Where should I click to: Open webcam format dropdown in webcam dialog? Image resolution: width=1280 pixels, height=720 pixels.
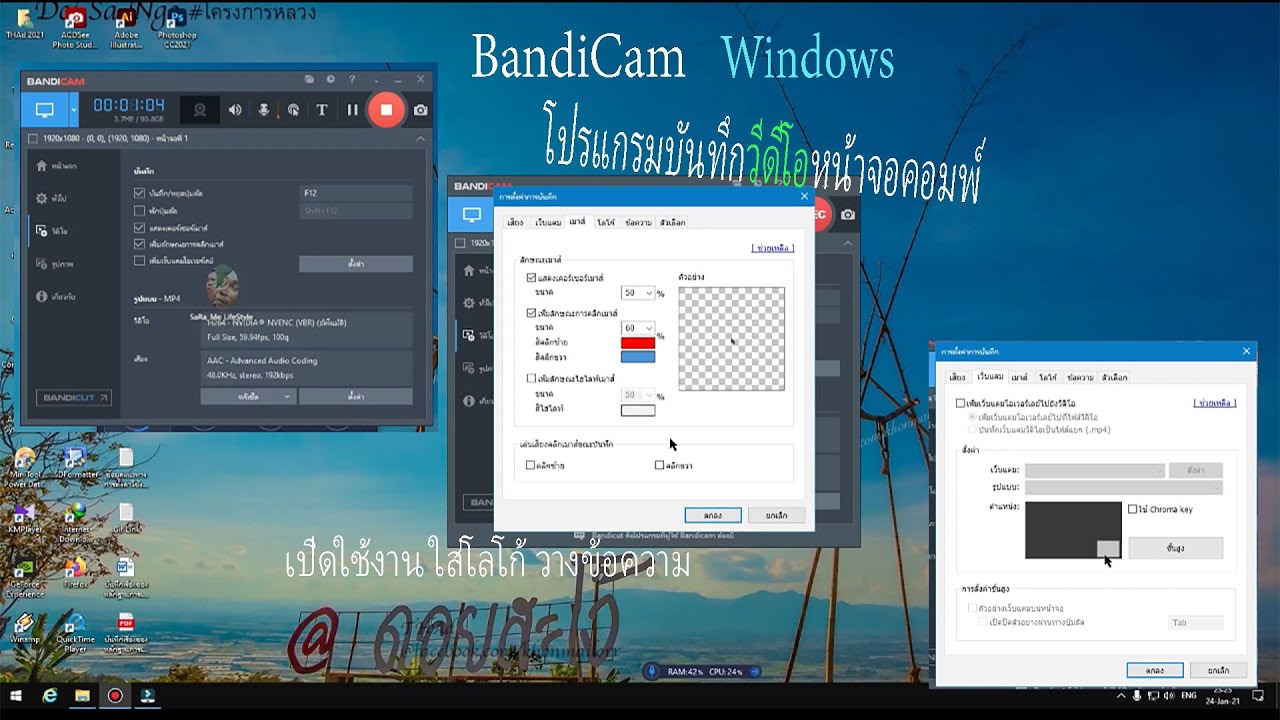tap(1123, 487)
